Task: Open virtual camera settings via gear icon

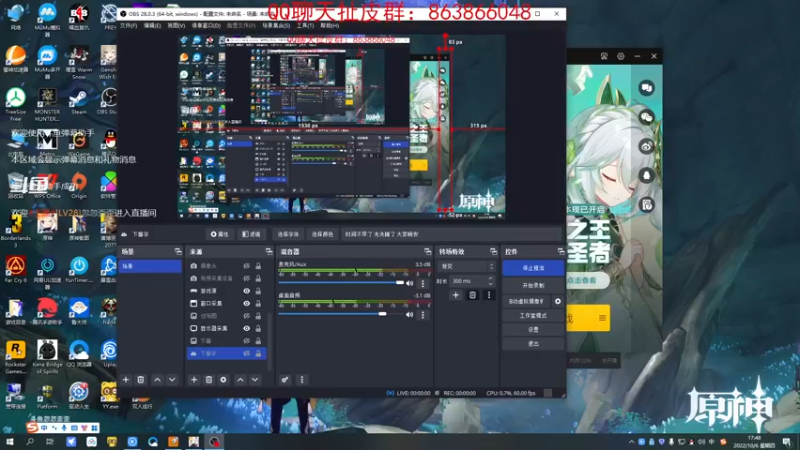Action: [x=558, y=302]
